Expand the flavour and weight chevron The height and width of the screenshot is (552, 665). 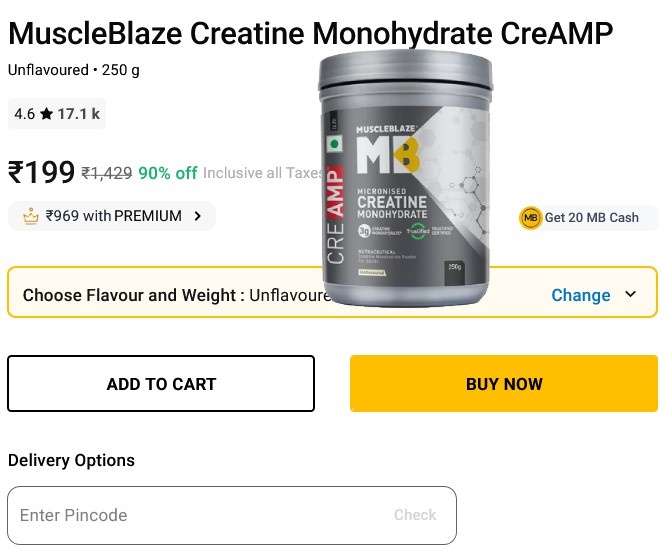(630, 294)
